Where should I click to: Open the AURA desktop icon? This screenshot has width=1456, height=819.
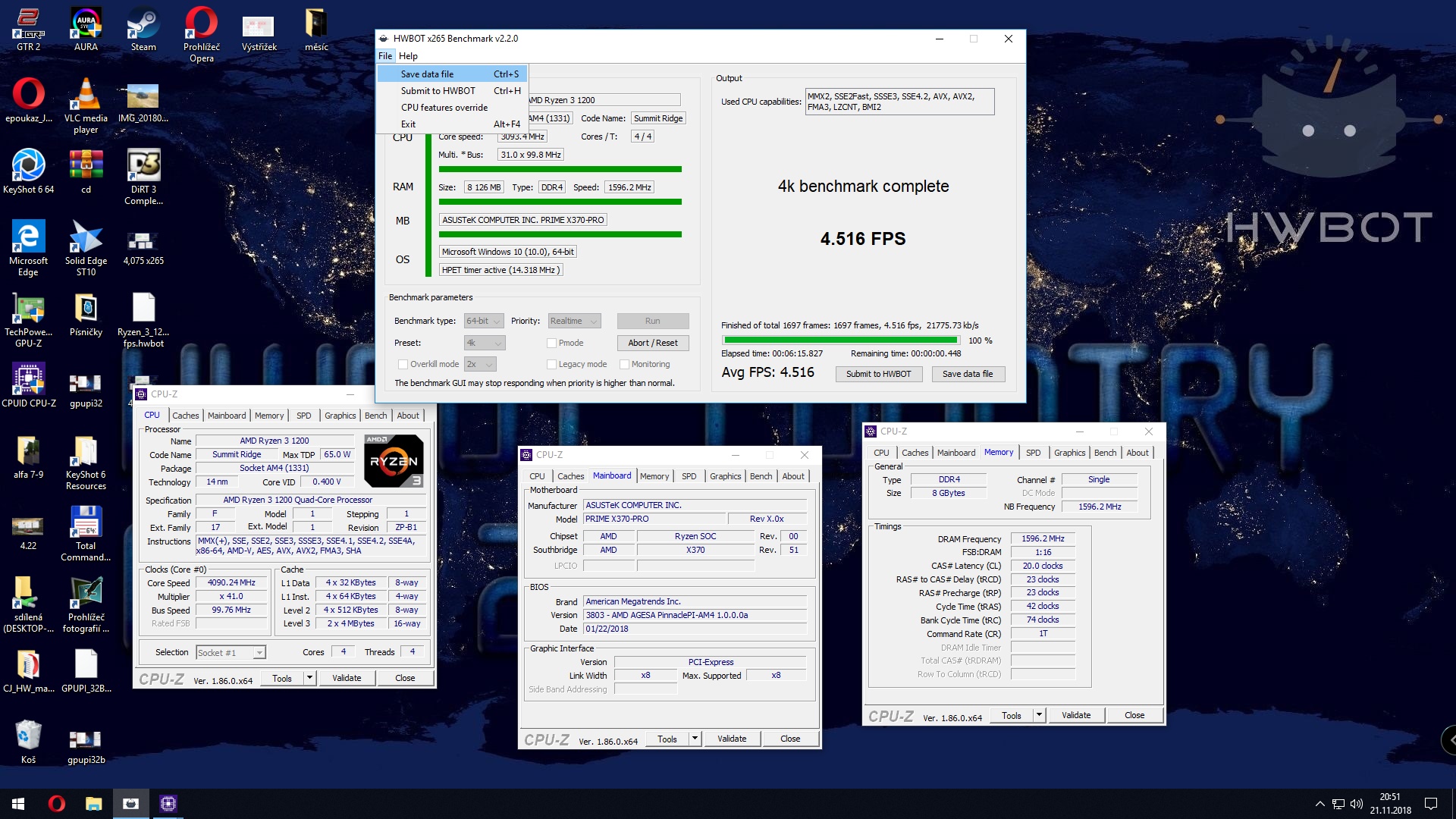pos(86,30)
